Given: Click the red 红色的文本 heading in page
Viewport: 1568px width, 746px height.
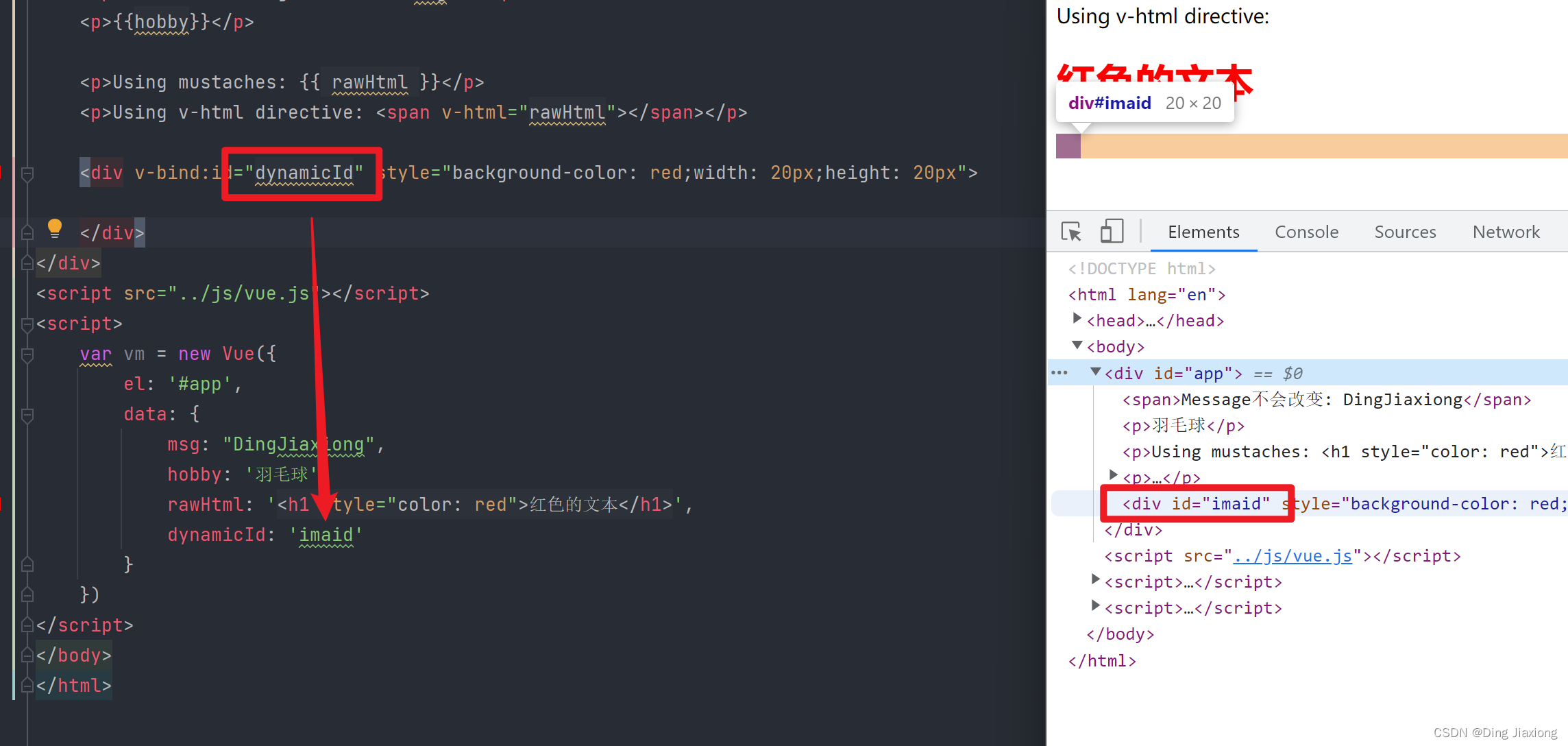Looking at the screenshot, I should click(1154, 81).
